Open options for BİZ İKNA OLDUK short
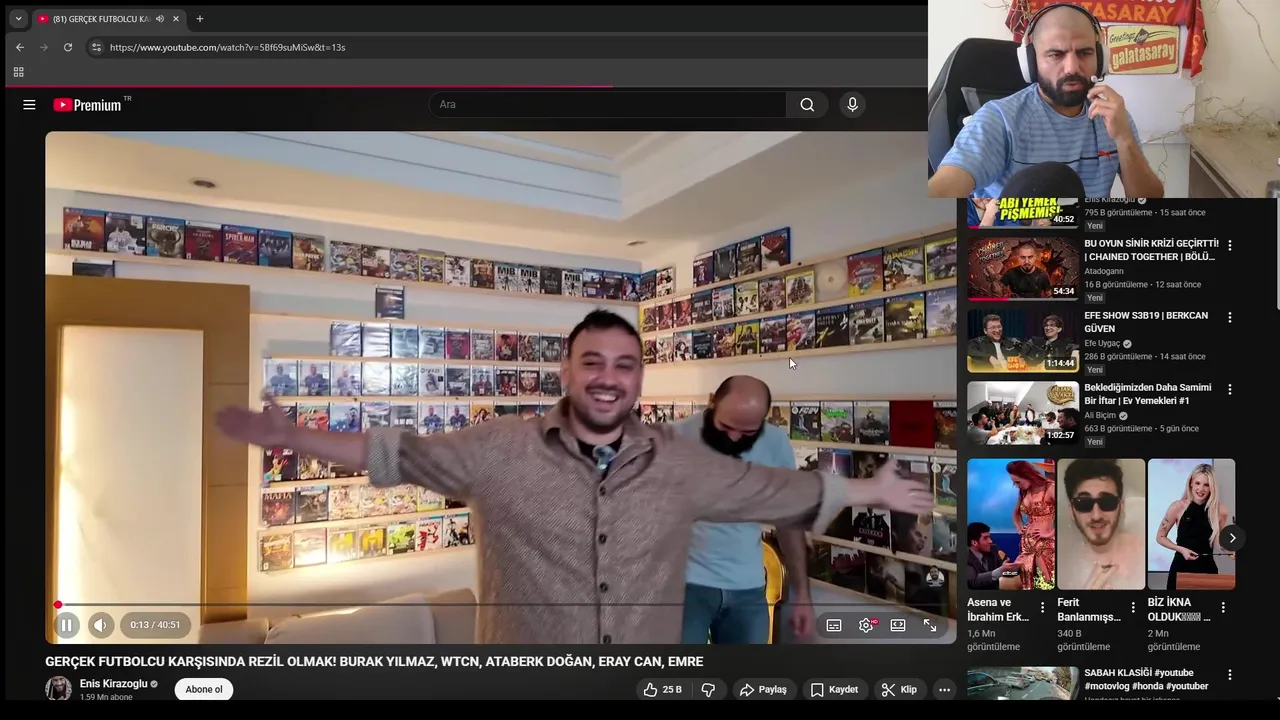 (1223, 607)
